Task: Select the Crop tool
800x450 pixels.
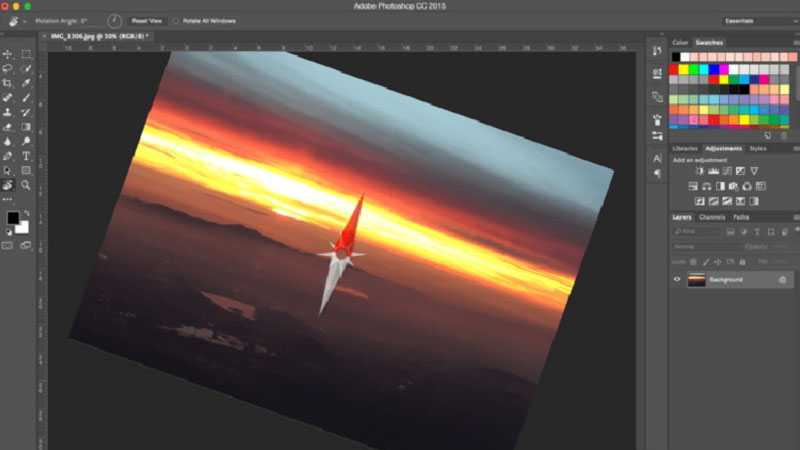Action: click(8, 83)
